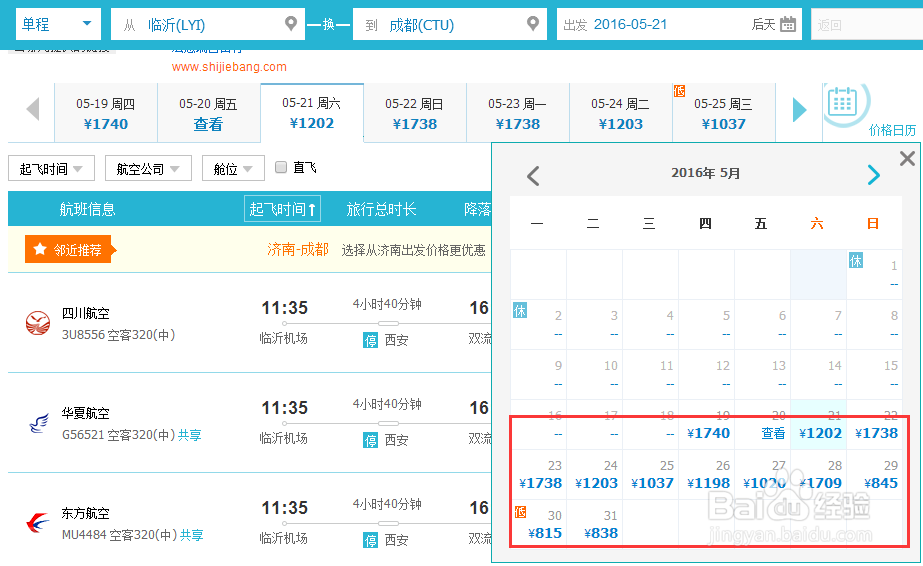The image size is (923, 566).
Task: Sort flights by 起飞时间 column header
Action: click(x=282, y=209)
